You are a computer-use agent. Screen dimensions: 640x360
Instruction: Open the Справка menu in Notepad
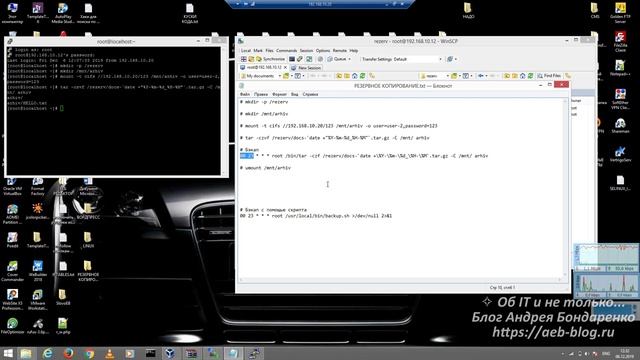310,94
